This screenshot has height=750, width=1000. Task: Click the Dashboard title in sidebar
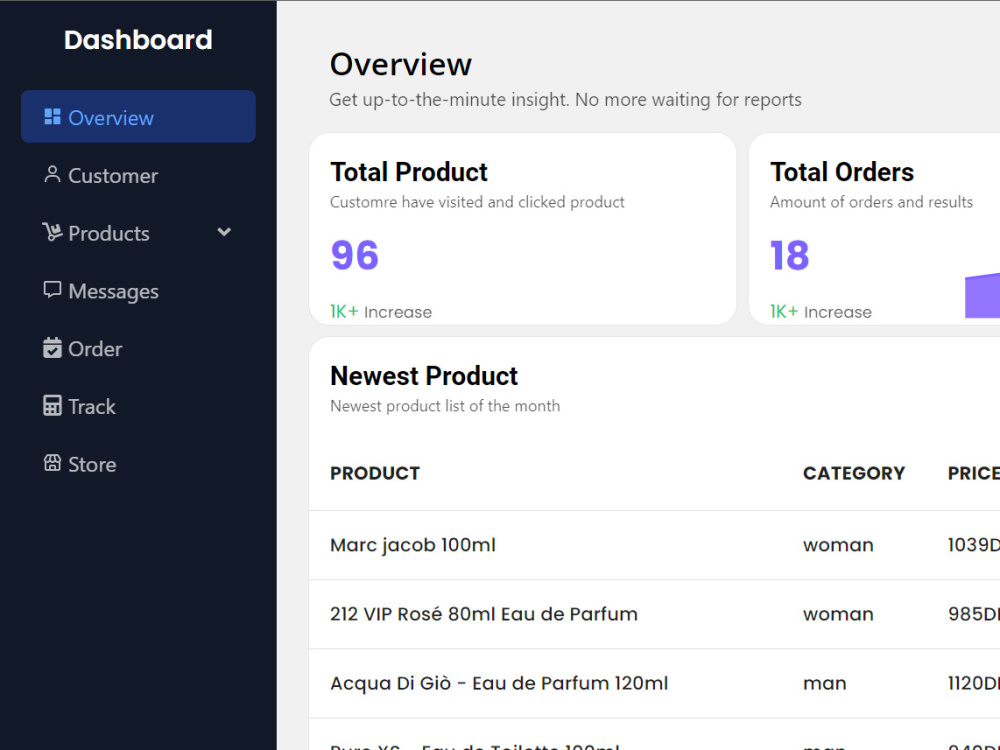coord(138,40)
